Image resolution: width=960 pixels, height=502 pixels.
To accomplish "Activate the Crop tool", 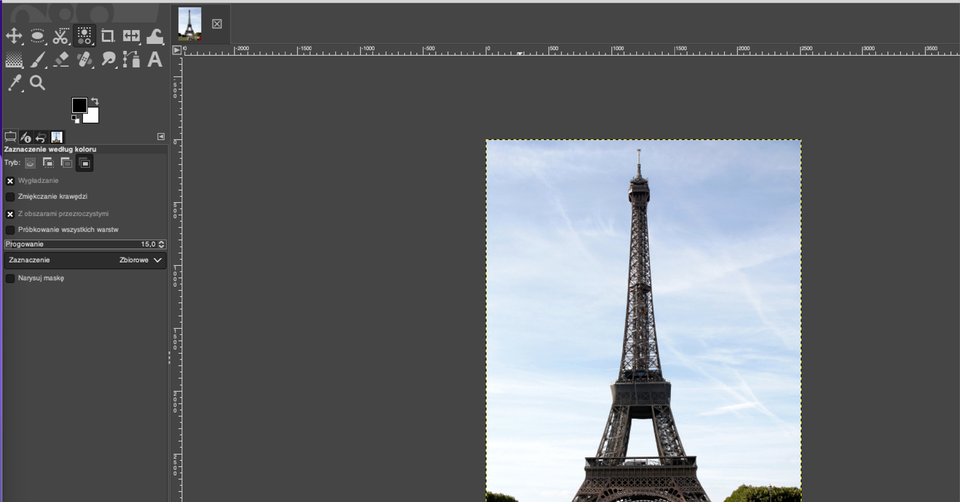I will (x=108, y=36).
